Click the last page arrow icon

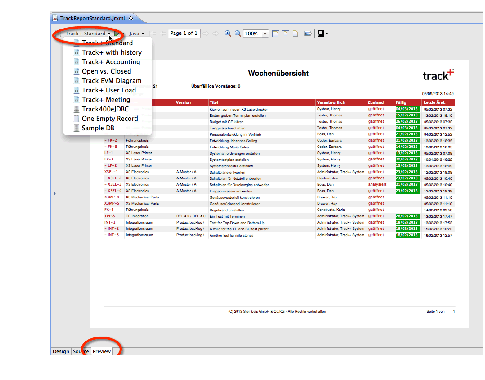(x=216, y=33)
